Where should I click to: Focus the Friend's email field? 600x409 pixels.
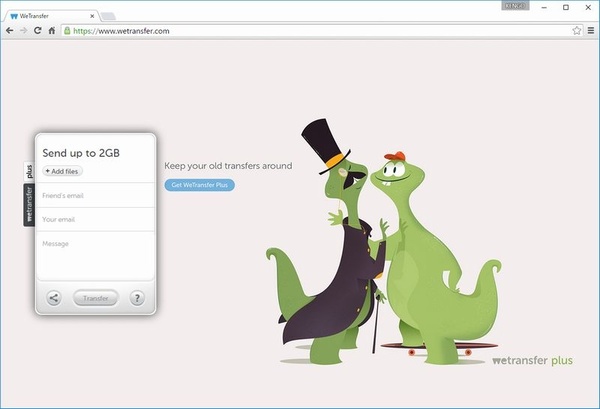coord(96,196)
